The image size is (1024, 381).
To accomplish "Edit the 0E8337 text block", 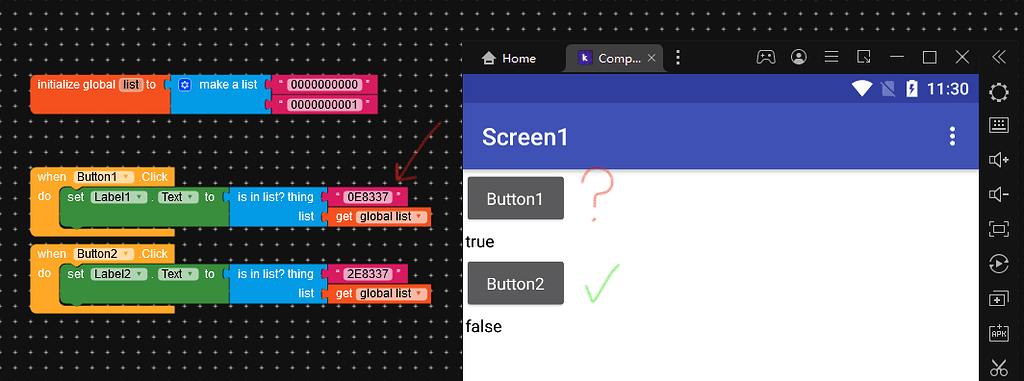I will pos(368,197).
